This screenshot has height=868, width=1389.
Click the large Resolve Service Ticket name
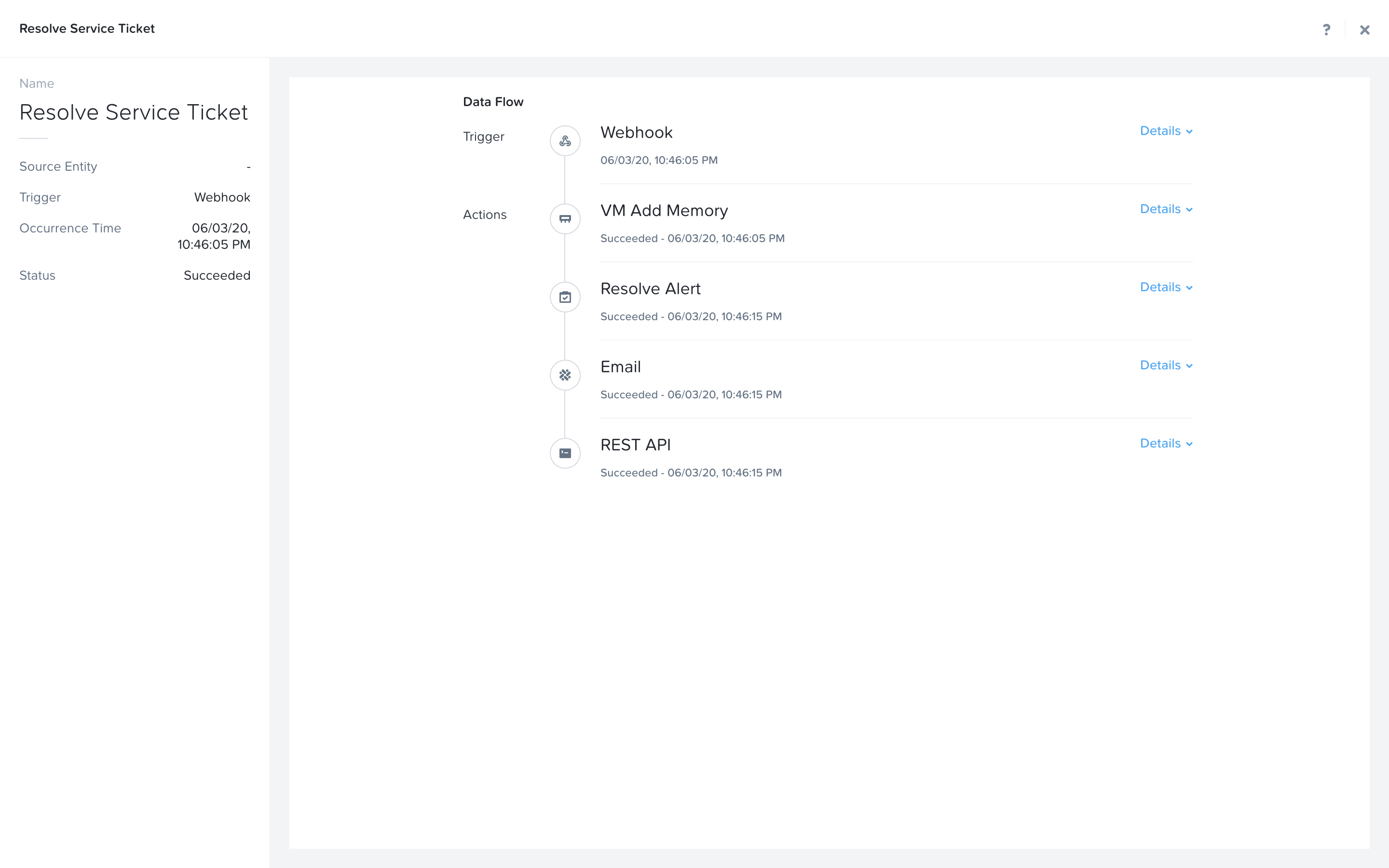(x=134, y=112)
